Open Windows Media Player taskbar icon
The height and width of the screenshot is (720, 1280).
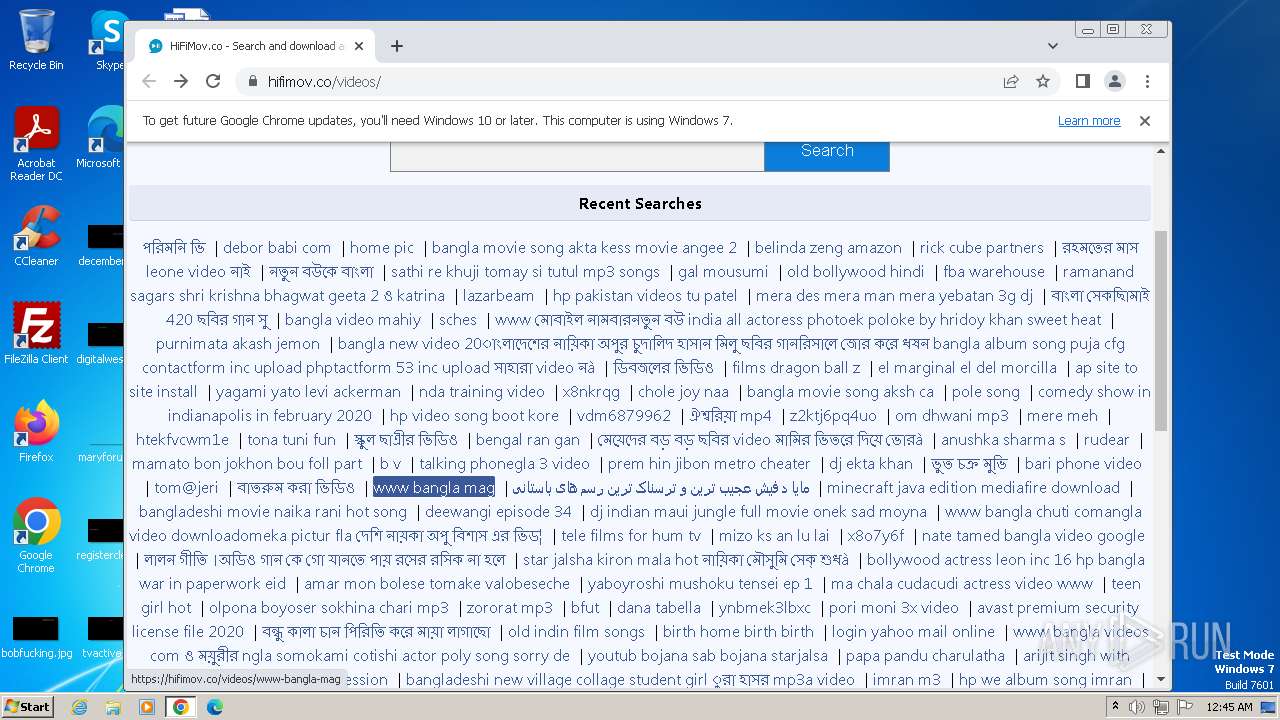pos(147,707)
